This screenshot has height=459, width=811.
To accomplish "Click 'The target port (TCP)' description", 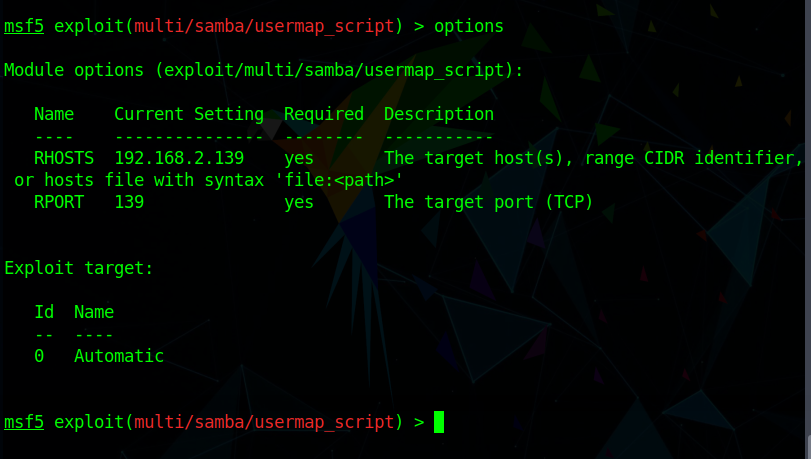I will pos(488,202).
